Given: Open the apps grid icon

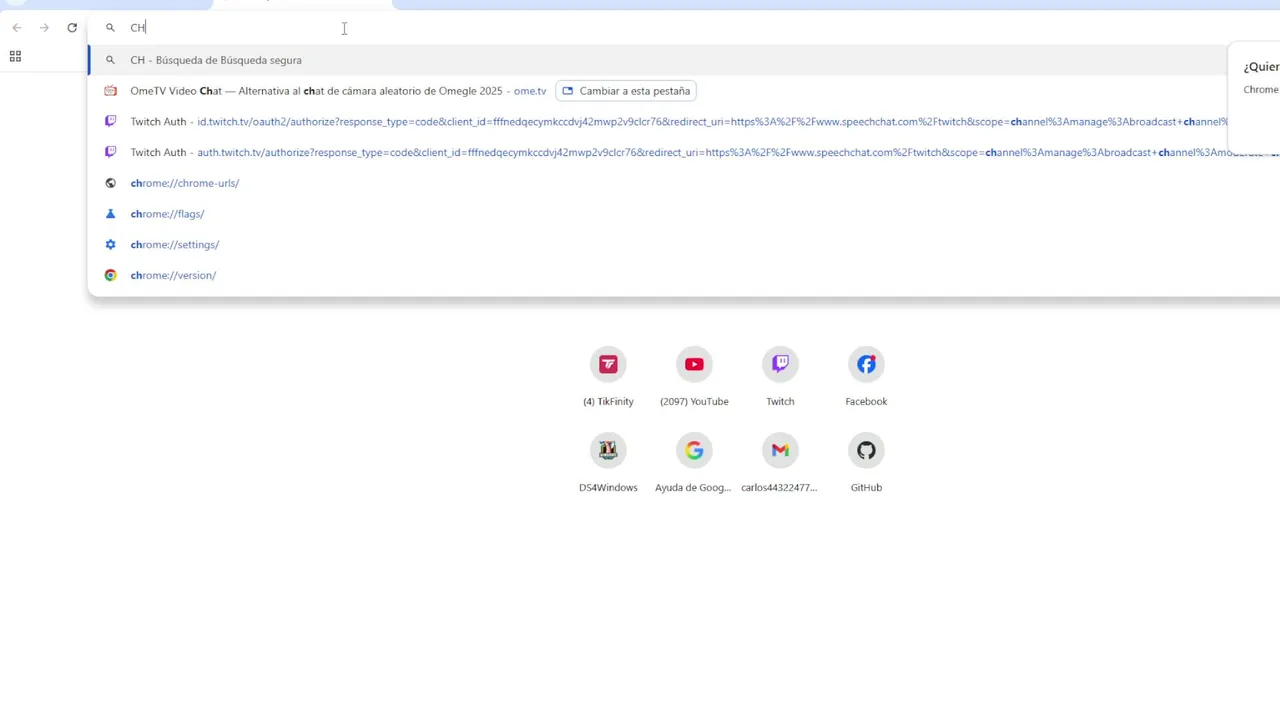Looking at the screenshot, I should tap(15, 57).
